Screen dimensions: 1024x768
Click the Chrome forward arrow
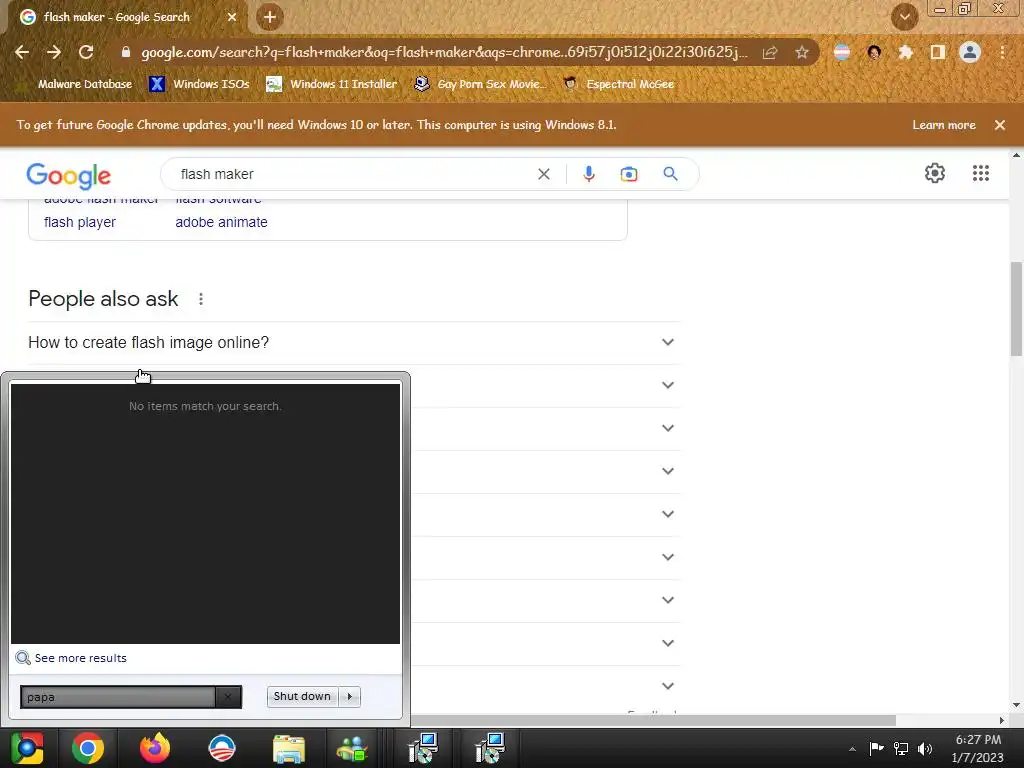54,52
